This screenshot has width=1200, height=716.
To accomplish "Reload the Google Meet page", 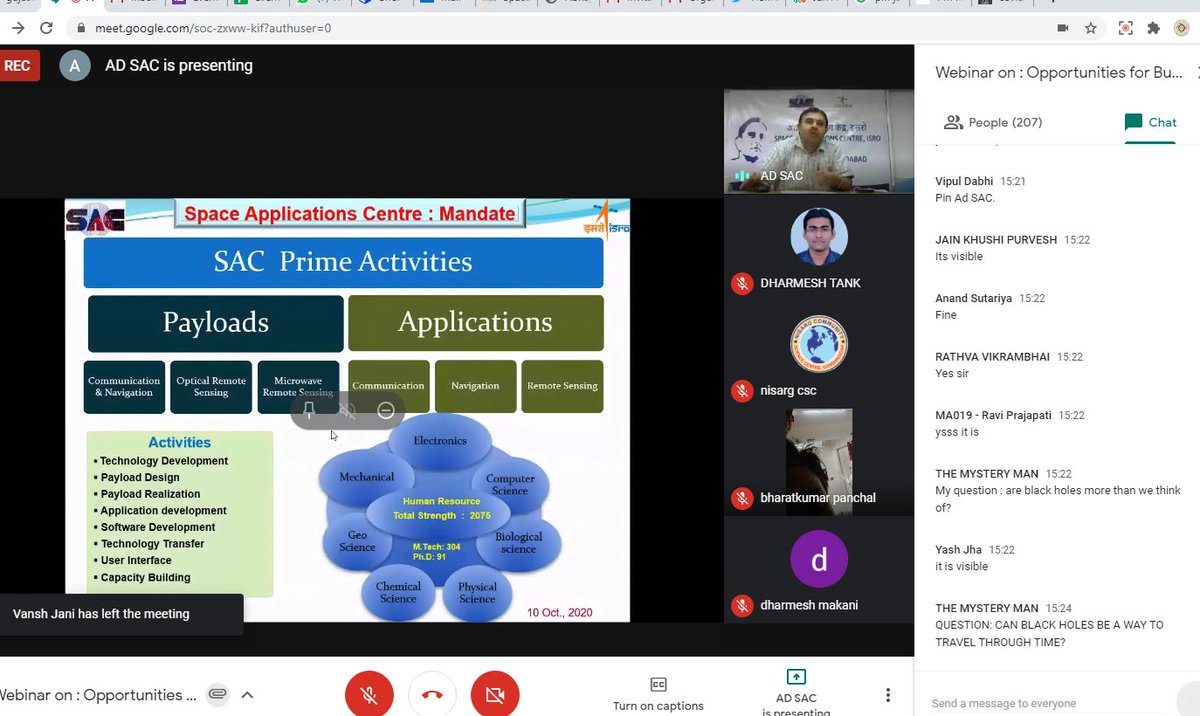I will click(48, 28).
